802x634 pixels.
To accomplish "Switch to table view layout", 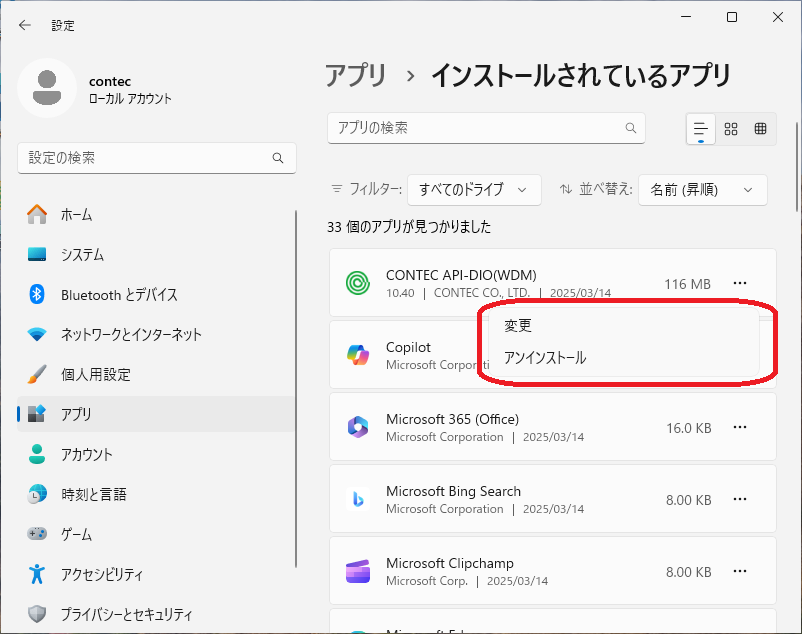I will point(761,129).
